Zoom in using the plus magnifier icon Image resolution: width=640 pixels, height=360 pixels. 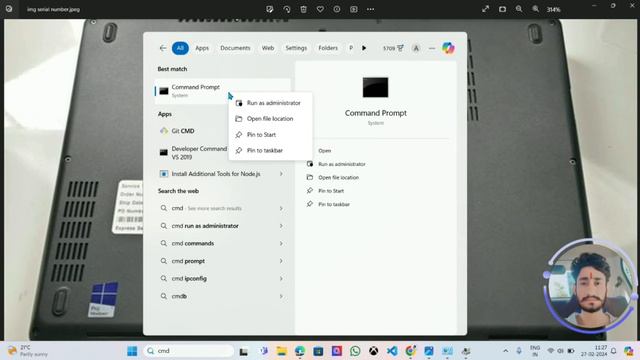[x=536, y=9]
